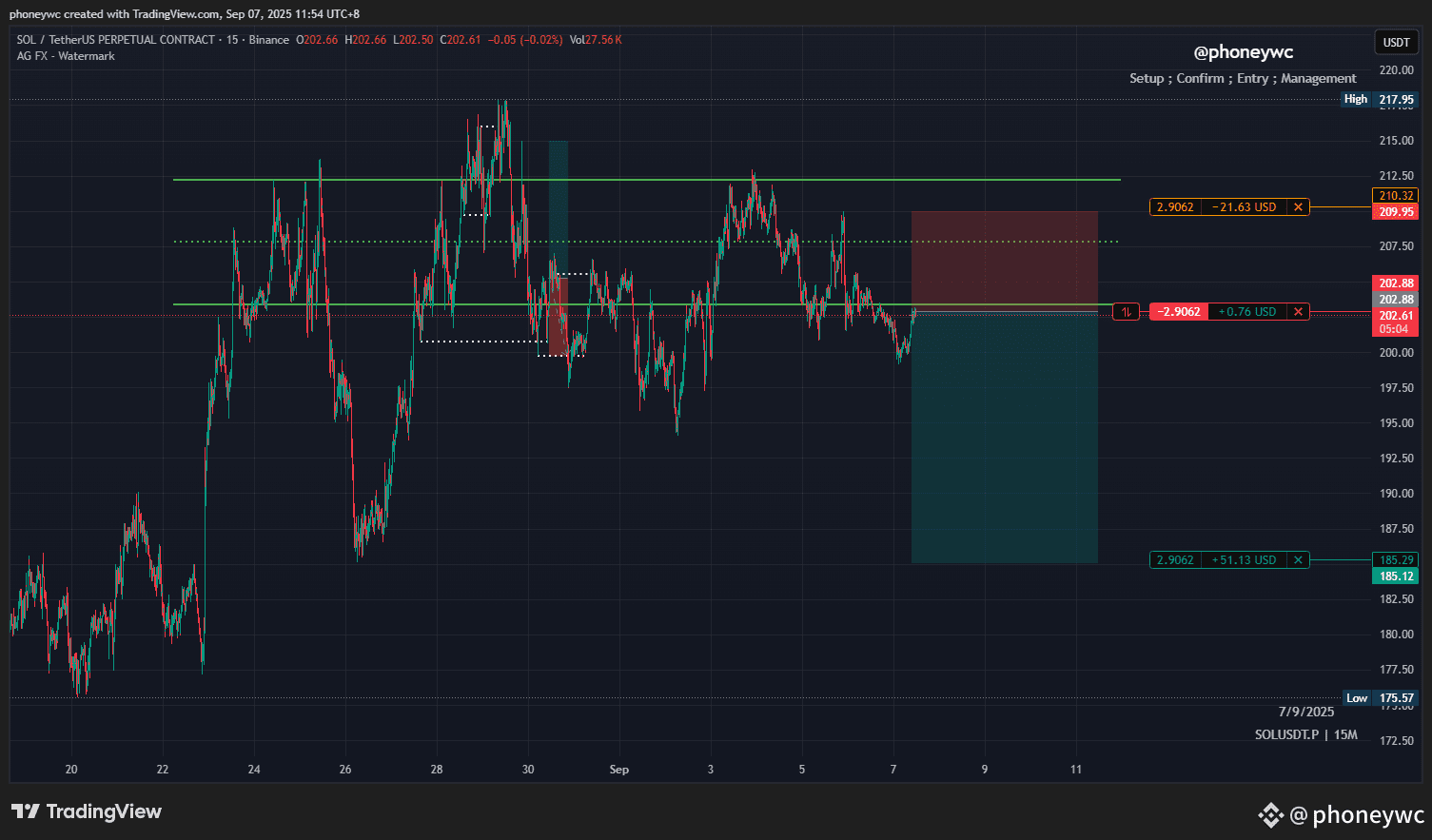
Task: Open the USDT currency selector
Action: coord(1396,42)
